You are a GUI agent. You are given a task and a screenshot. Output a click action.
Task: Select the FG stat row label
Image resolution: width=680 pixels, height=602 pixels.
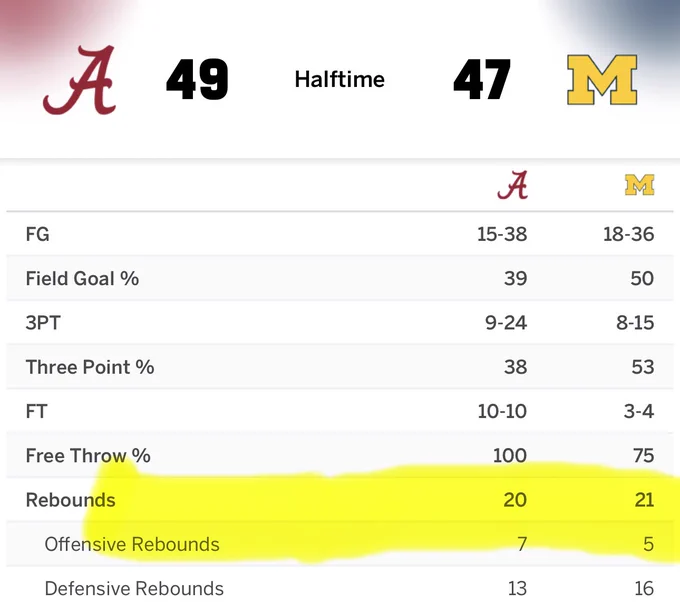tap(38, 235)
